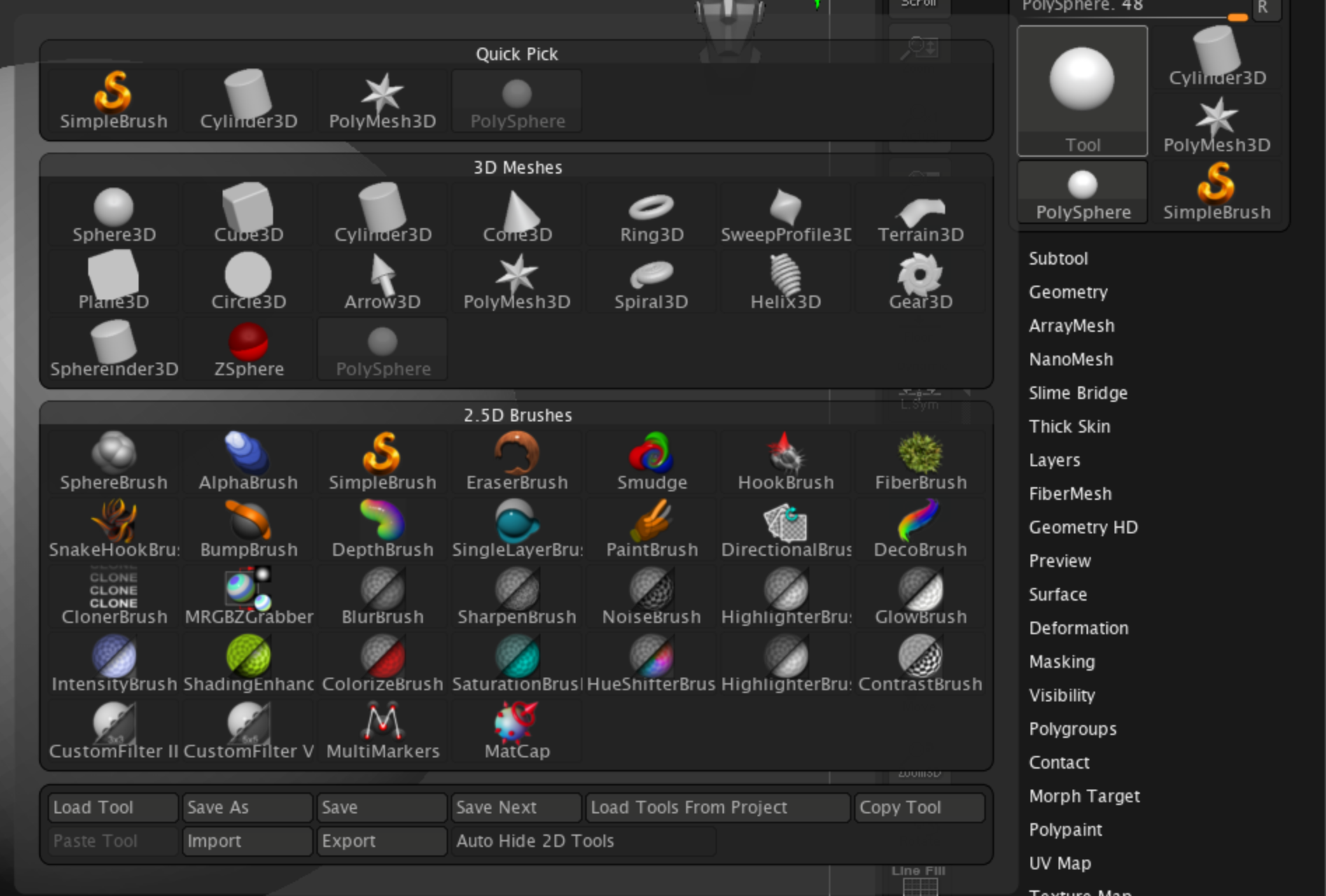1326x896 pixels.
Task: Expand the Masking section
Action: coord(1062,661)
